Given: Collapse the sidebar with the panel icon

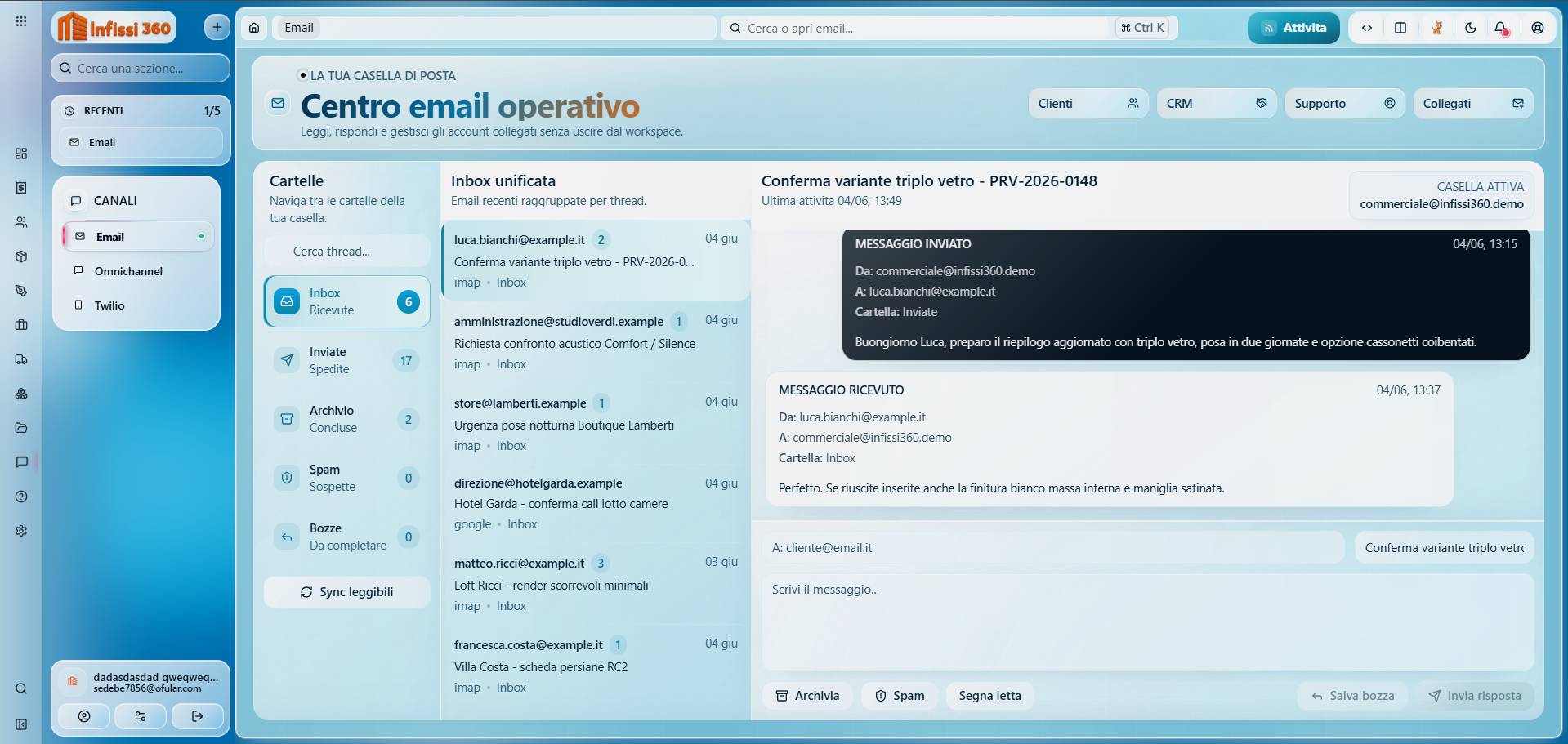Looking at the screenshot, I should tap(21, 724).
